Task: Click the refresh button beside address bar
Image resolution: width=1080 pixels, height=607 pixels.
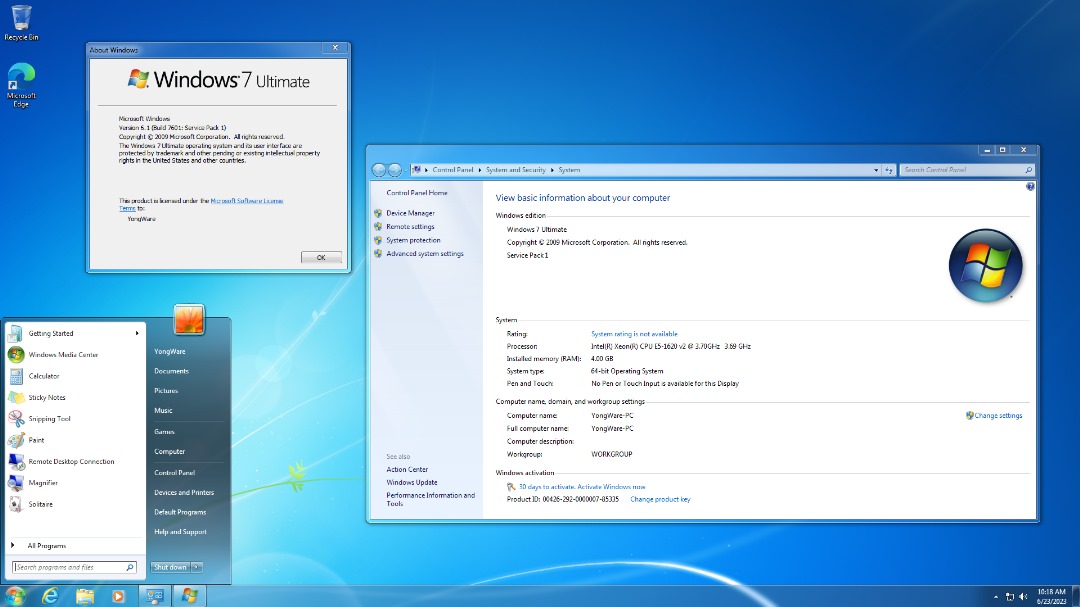Action: coord(888,170)
